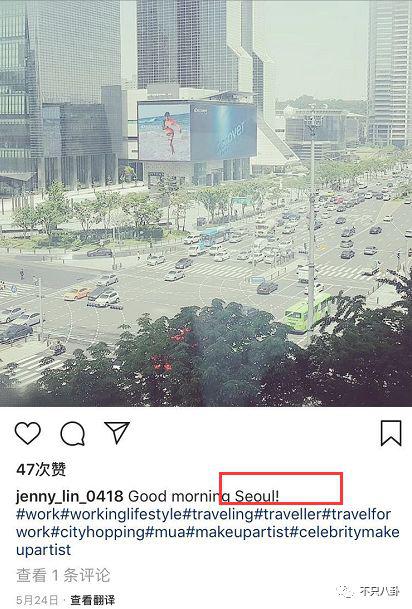The image size is (412, 609).
Task: Open hashtag #makeupartist
Action: tap(238, 532)
